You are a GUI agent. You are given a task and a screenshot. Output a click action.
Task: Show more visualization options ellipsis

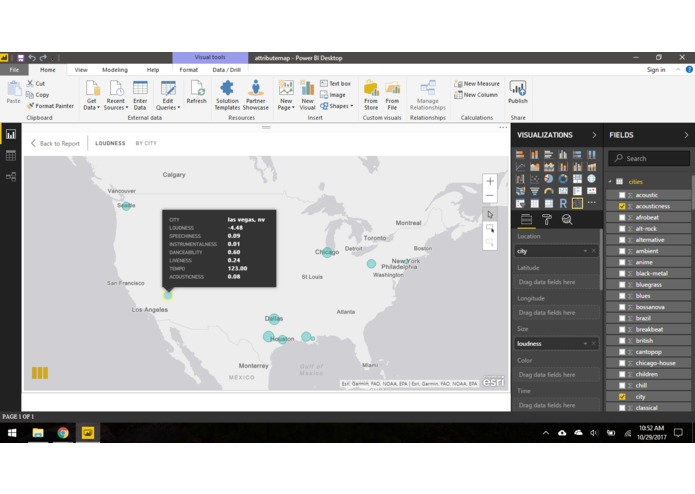point(591,202)
